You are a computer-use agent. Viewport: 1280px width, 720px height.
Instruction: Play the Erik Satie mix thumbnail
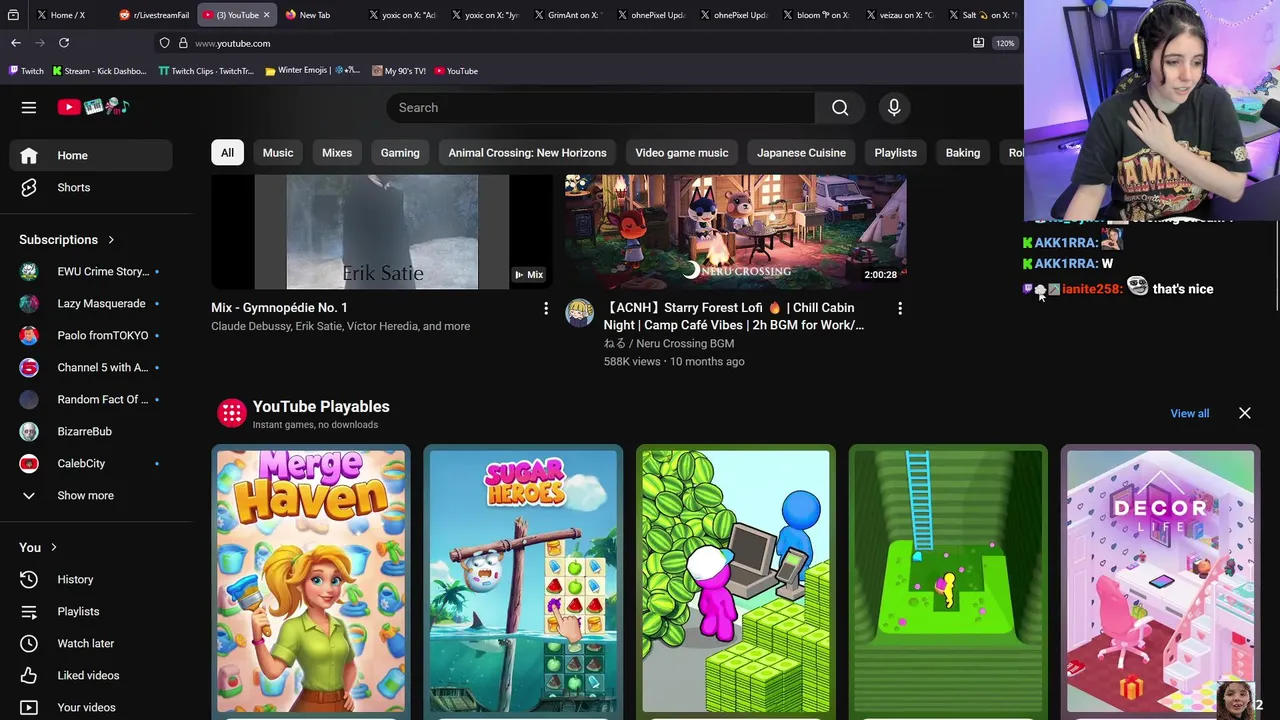(382, 232)
